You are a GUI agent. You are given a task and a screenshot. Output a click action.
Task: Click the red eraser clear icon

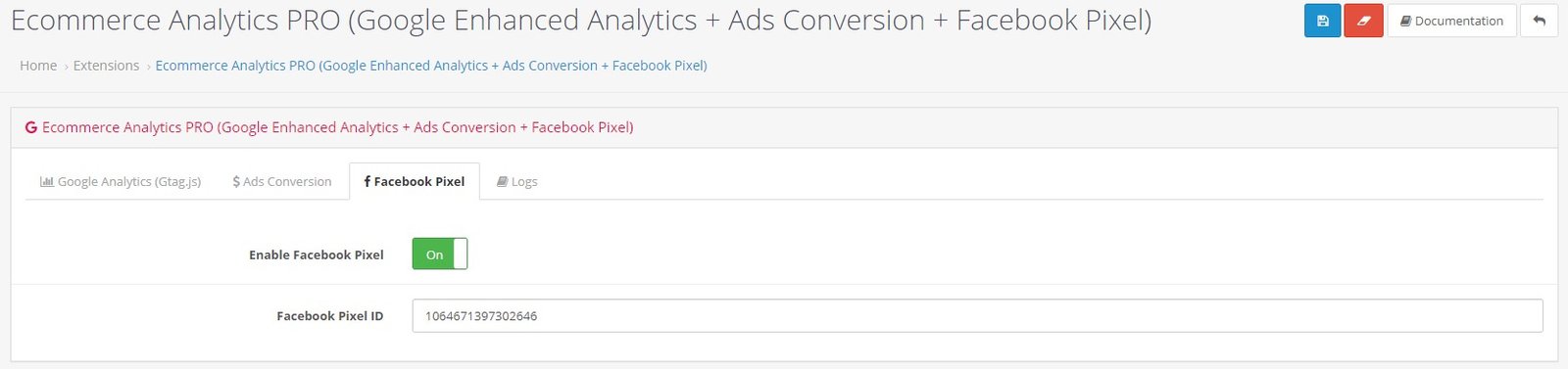pos(1363,21)
